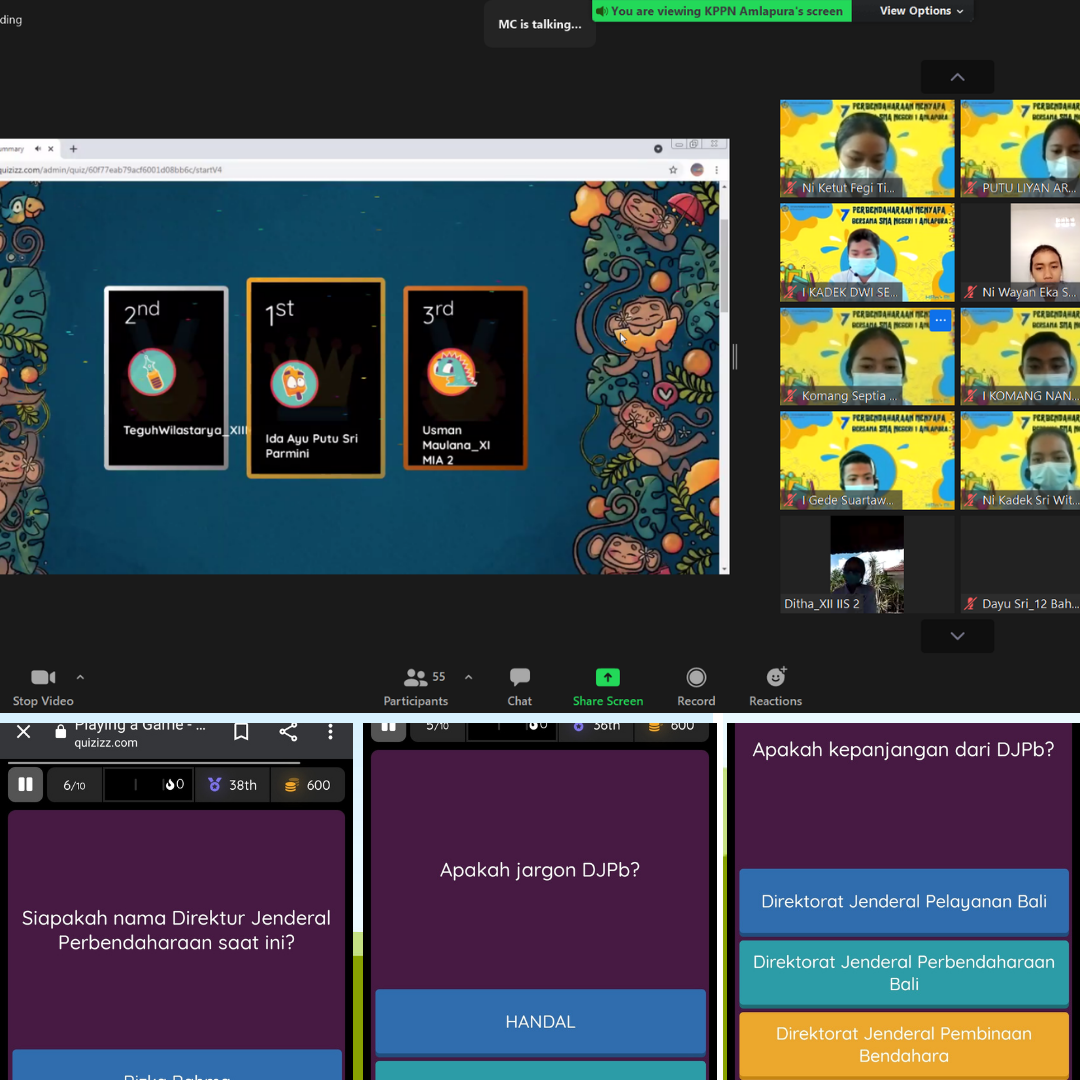Click the blue three-dots on Komang Septia tile
Image resolution: width=1080 pixels, height=1080 pixels.
(x=940, y=320)
